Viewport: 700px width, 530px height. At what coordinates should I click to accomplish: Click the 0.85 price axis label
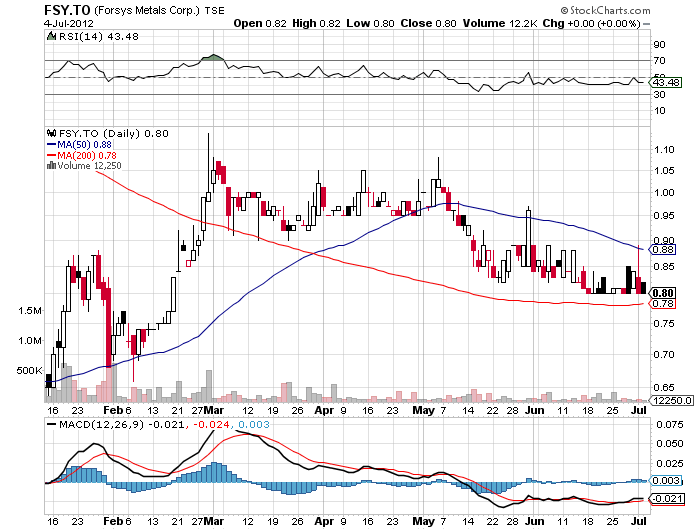pos(664,267)
